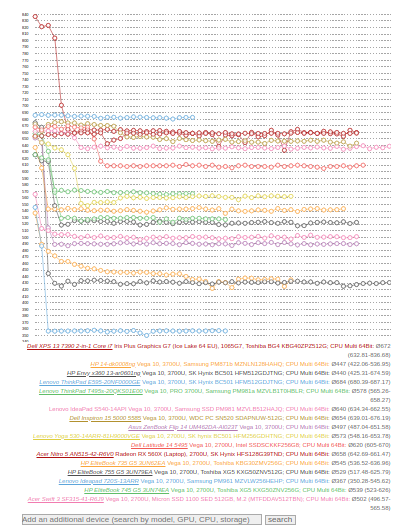Follow the Dell Latitude 14 5495 link
402x527 pixels.
click(159, 445)
